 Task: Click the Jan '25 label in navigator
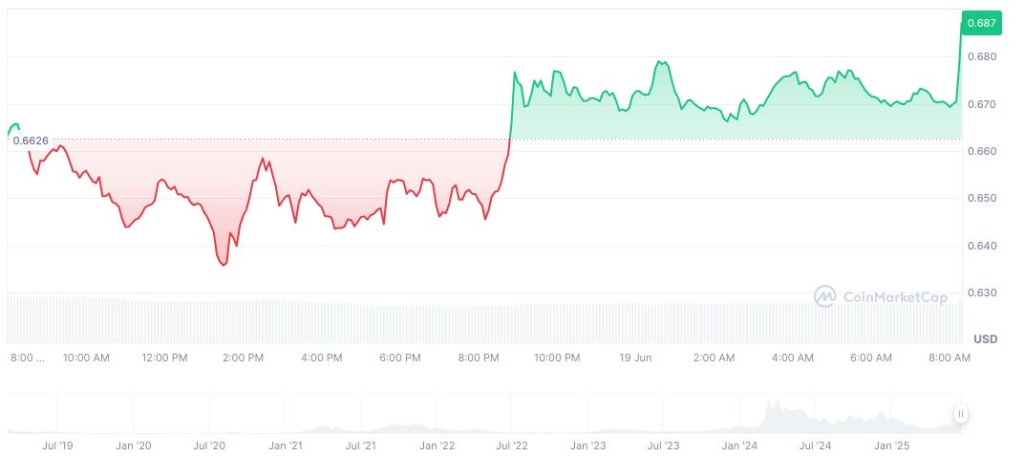(892, 445)
